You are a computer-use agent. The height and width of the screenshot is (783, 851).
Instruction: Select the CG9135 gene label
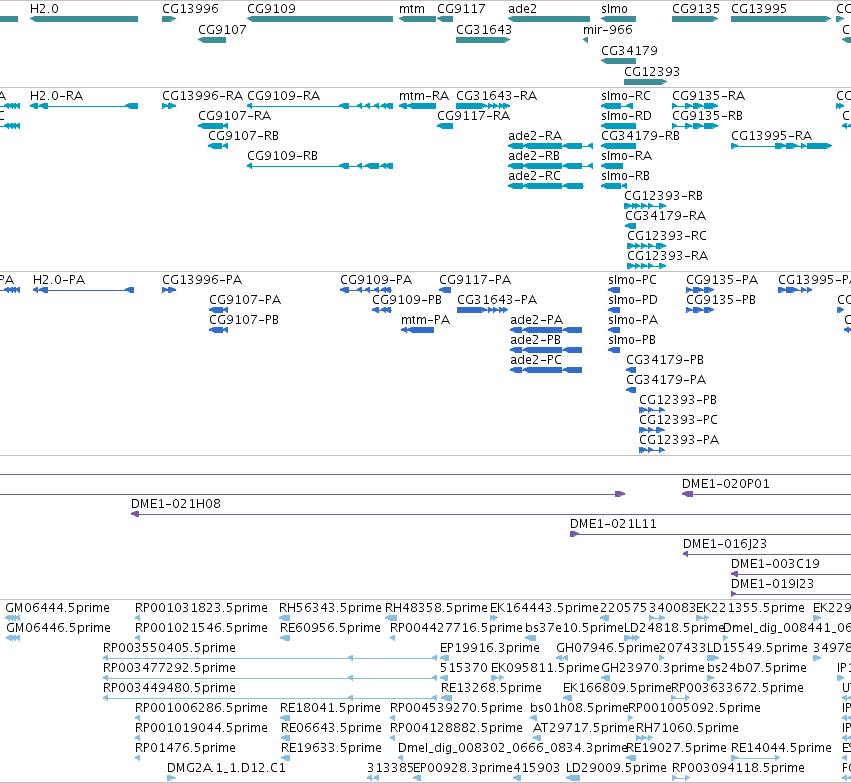(695, 9)
